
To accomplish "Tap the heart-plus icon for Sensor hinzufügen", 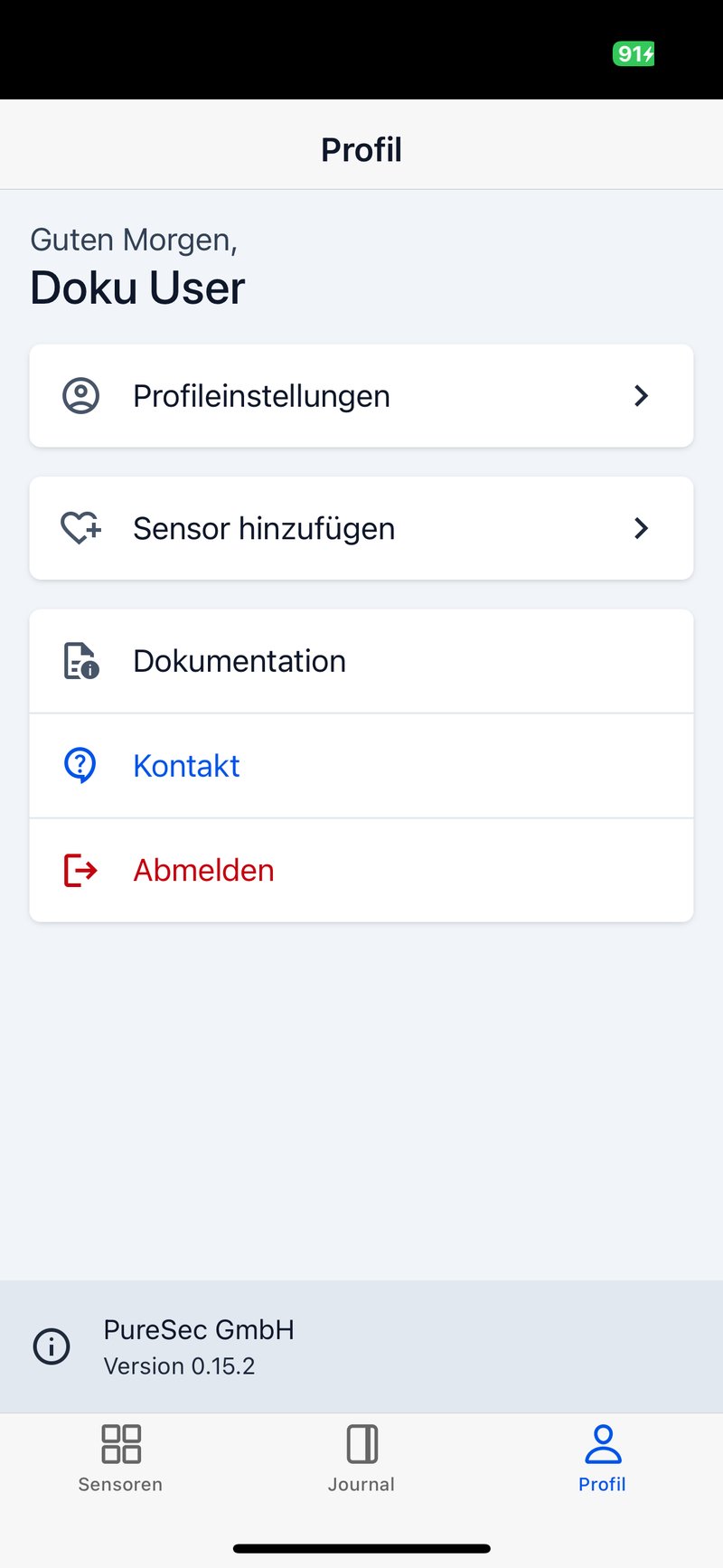I will tap(80, 528).
